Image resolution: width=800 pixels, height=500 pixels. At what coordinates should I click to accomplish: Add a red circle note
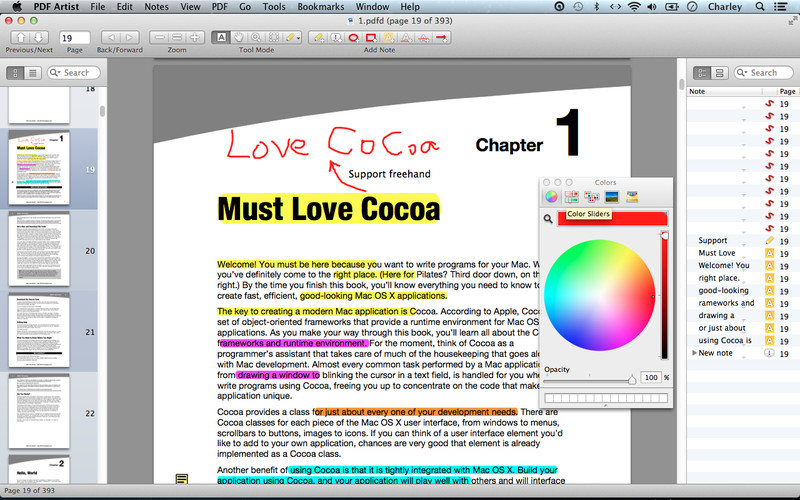point(353,37)
